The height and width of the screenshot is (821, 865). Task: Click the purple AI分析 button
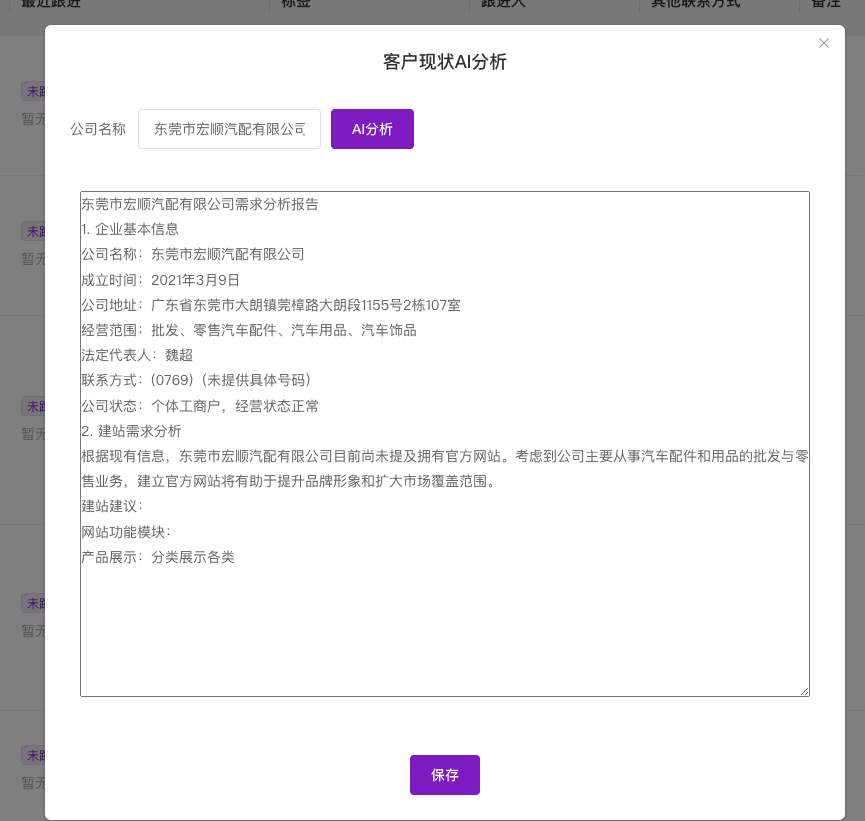pos(372,129)
